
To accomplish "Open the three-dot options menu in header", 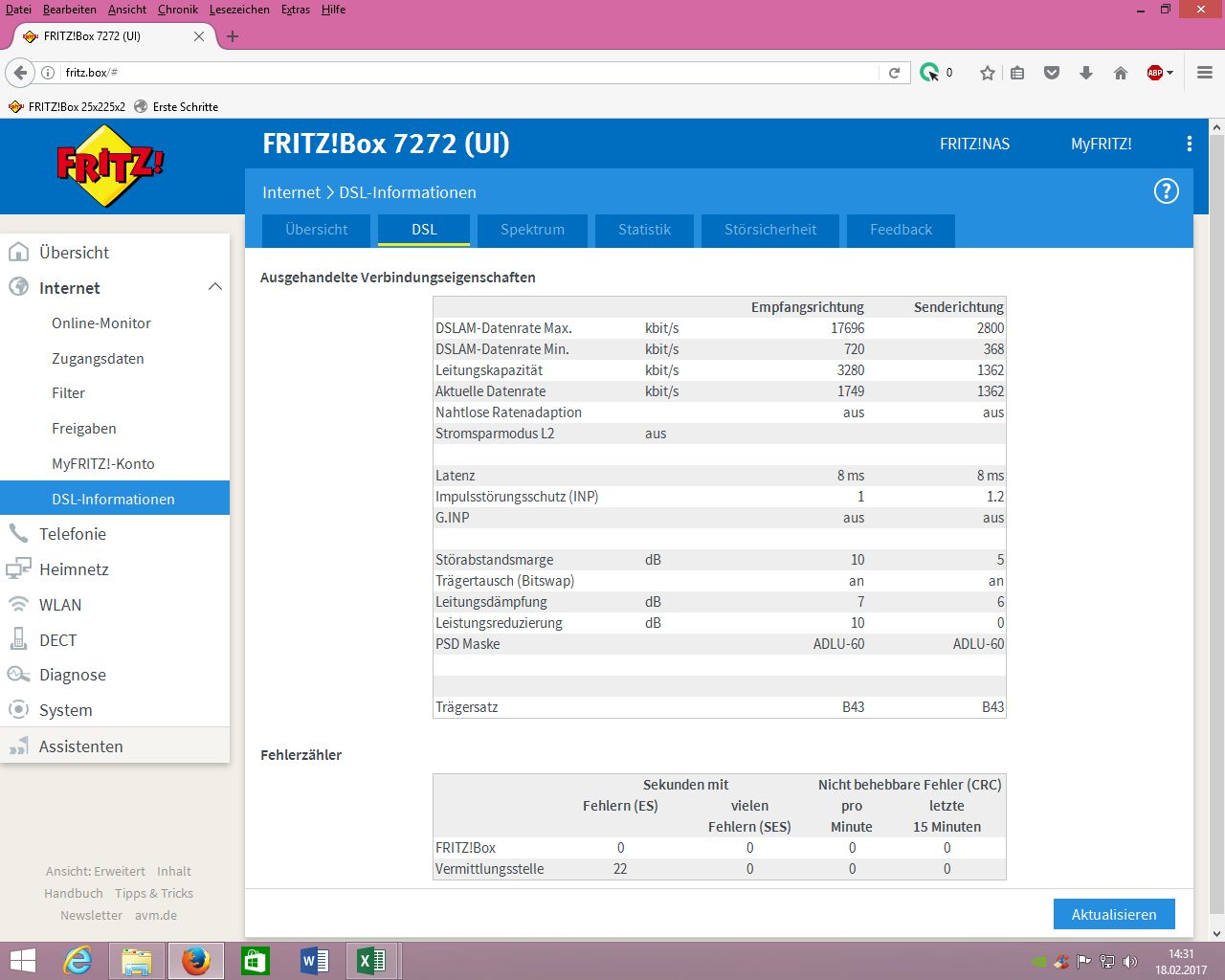I will pos(1189,144).
